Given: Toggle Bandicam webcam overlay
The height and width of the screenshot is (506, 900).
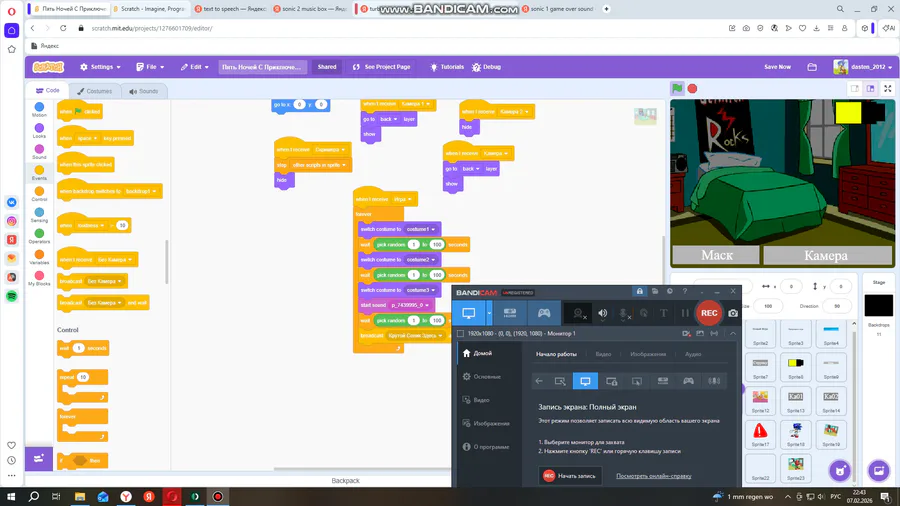Looking at the screenshot, I should pos(580,313).
